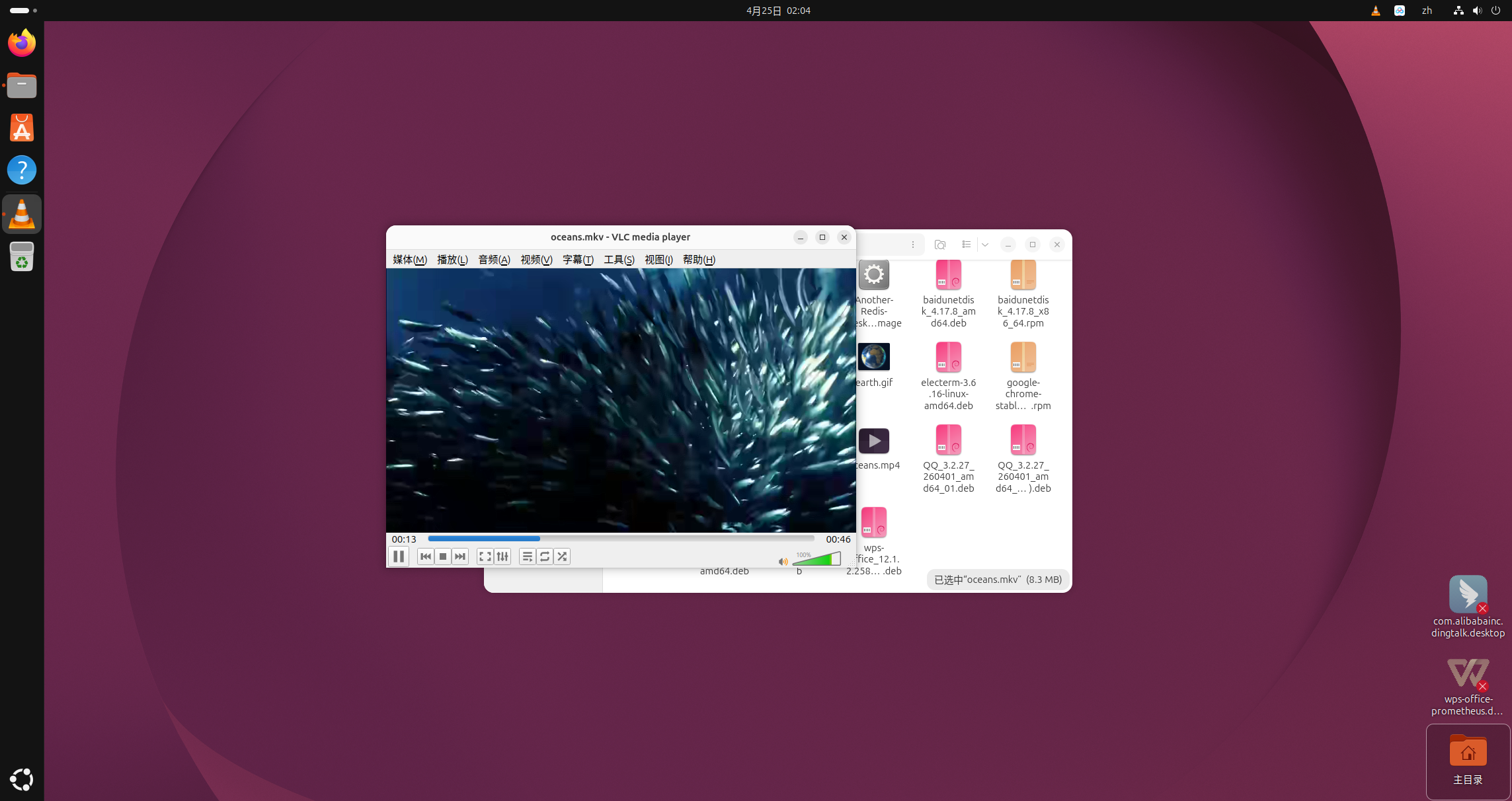Stop the video playback
Image resolution: width=1512 pixels, height=801 pixels.
(443, 556)
